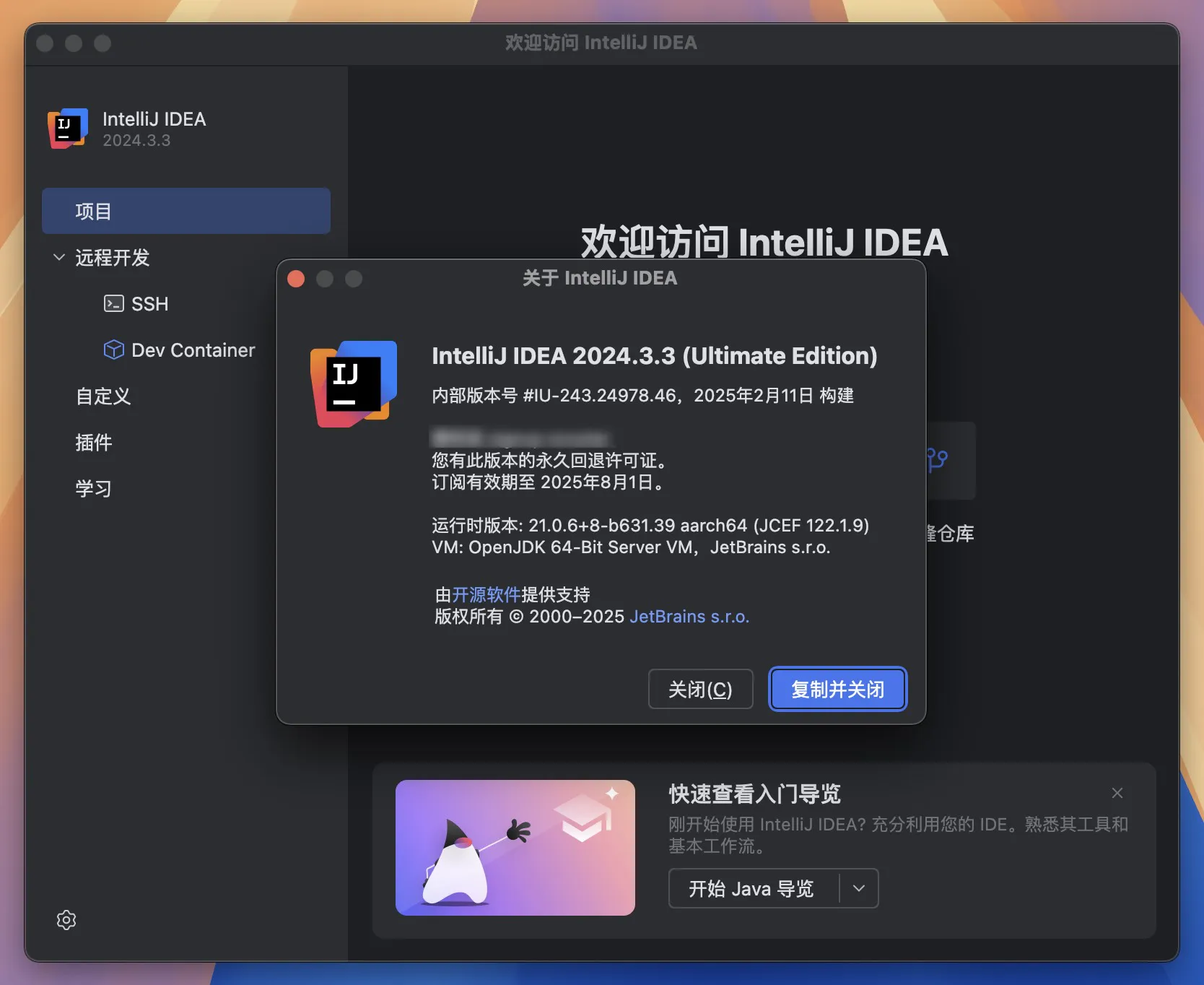Switch to the 学习 tab
Image resolution: width=1204 pixels, height=985 pixels.
coord(94,488)
